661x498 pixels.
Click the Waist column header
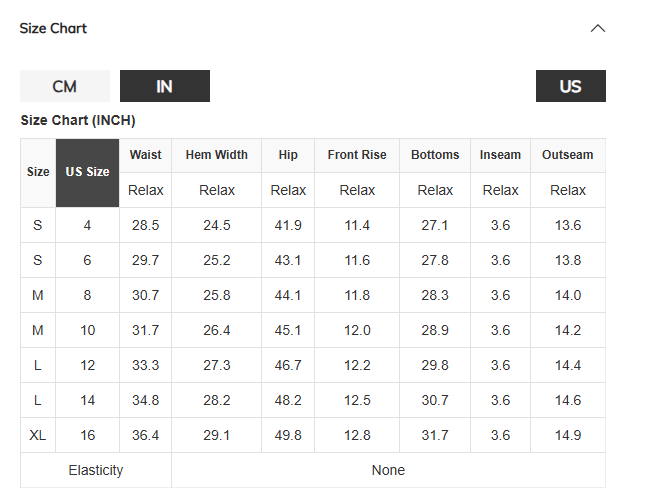[x=145, y=155]
